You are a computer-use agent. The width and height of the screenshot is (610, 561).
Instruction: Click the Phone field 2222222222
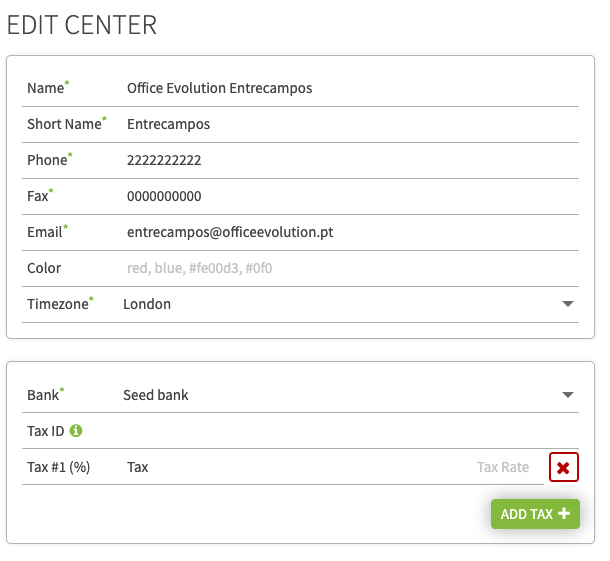352,160
